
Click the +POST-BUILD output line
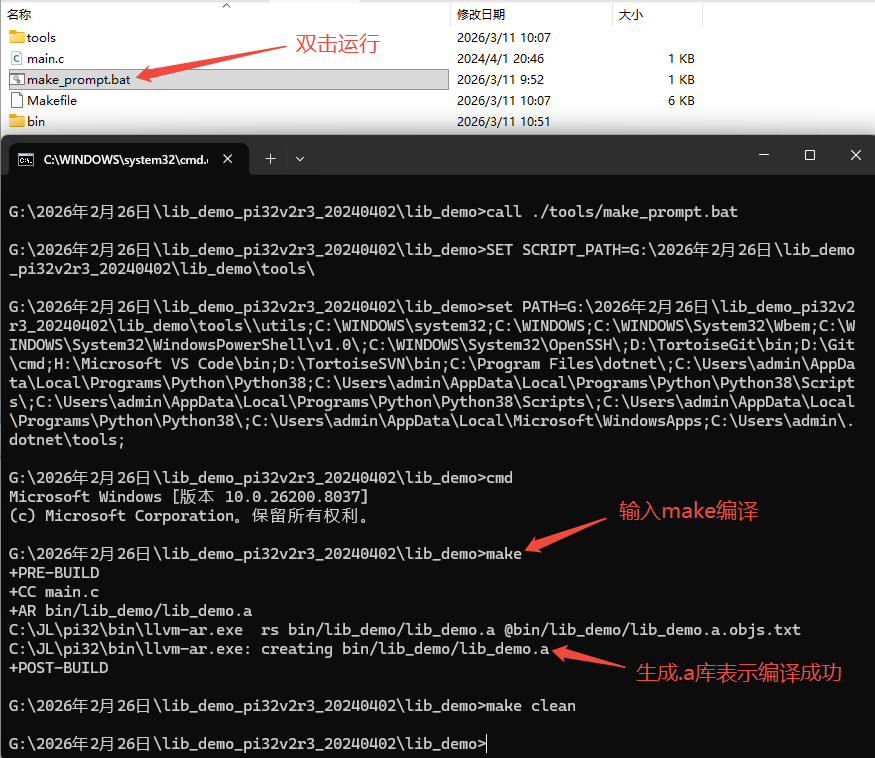tap(59, 668)
